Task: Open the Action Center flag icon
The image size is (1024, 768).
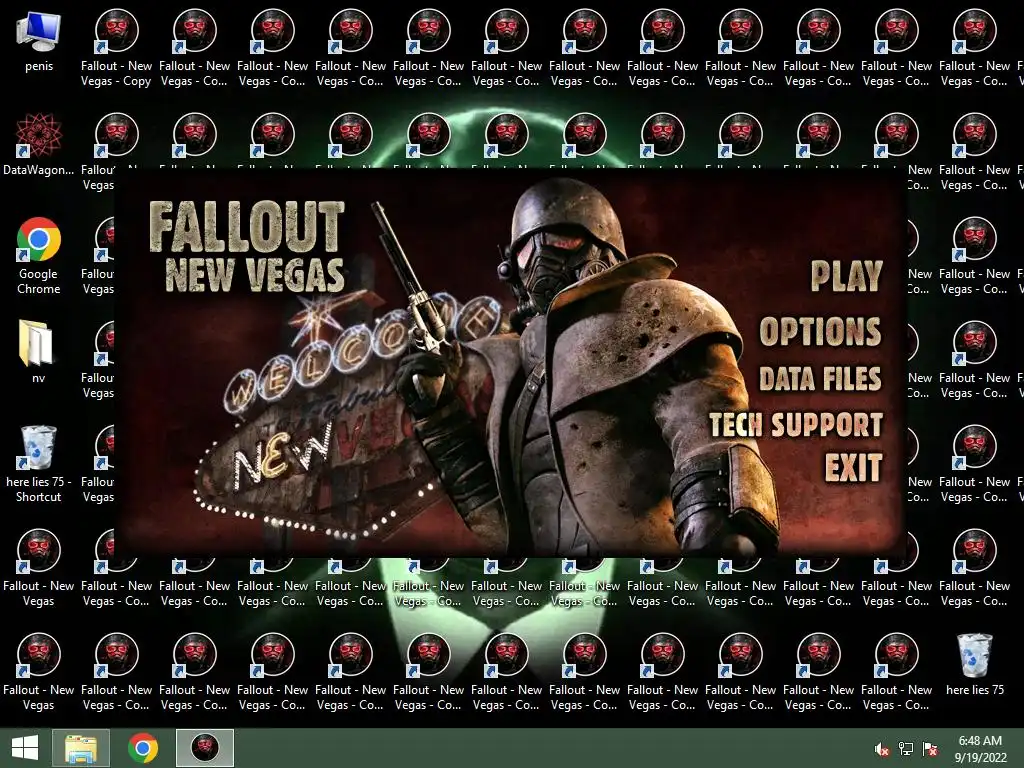Action: click(930, 749)
